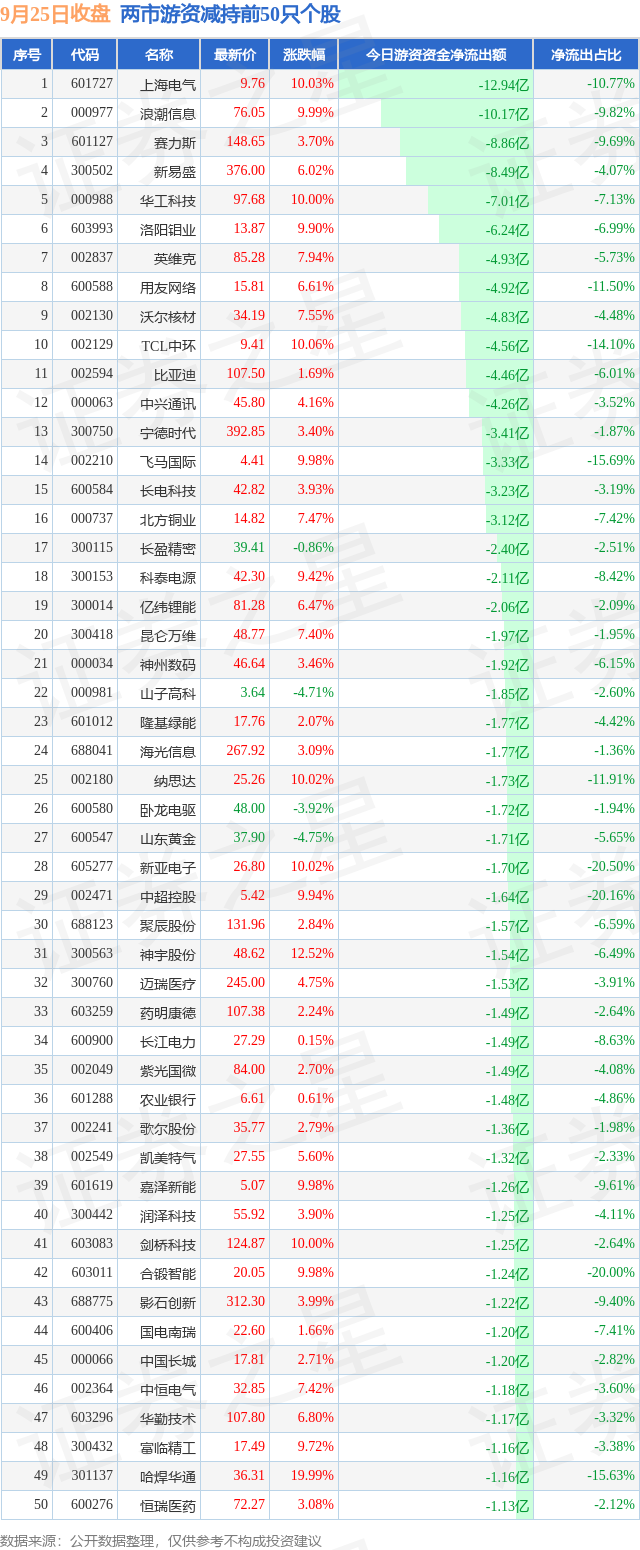640x1550 pixels.
Task: Click 新易盛 latest price 376.00
Action: click(246, 171)
